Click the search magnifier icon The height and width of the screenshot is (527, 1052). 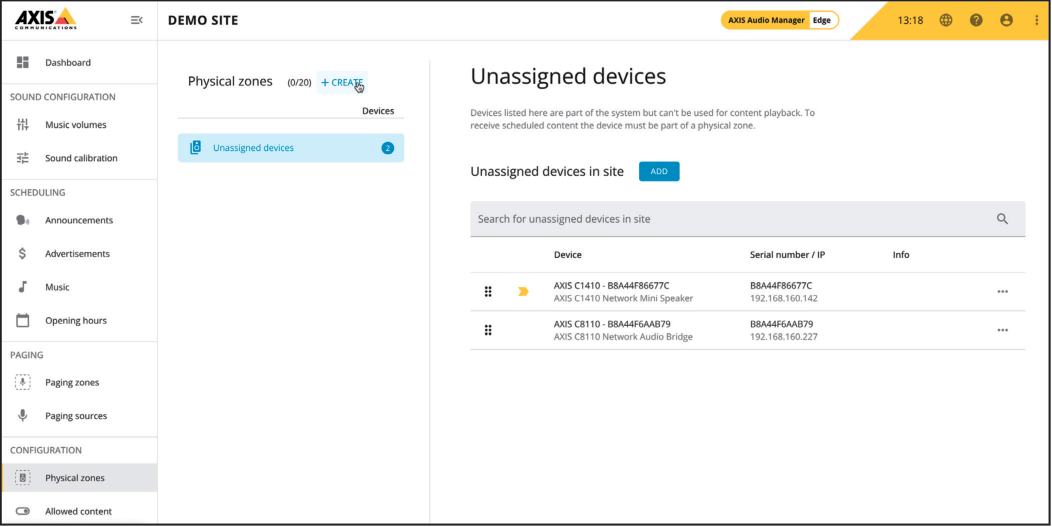tap(1002, 219)
